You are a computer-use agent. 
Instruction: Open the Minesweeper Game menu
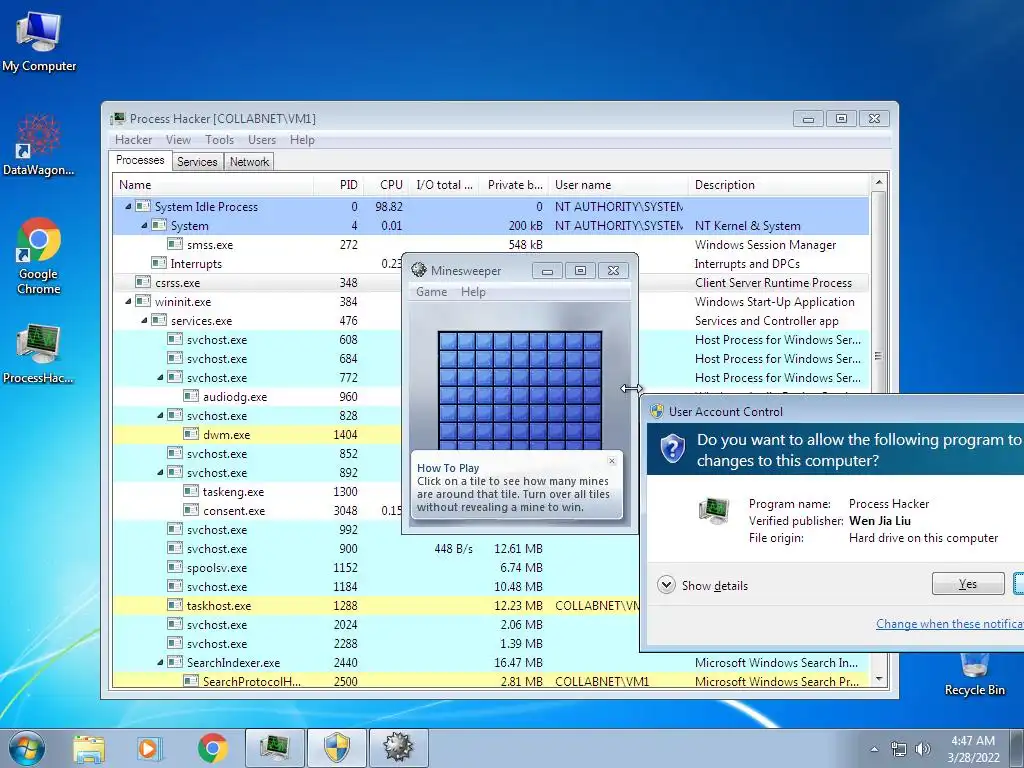coord(432,292)
